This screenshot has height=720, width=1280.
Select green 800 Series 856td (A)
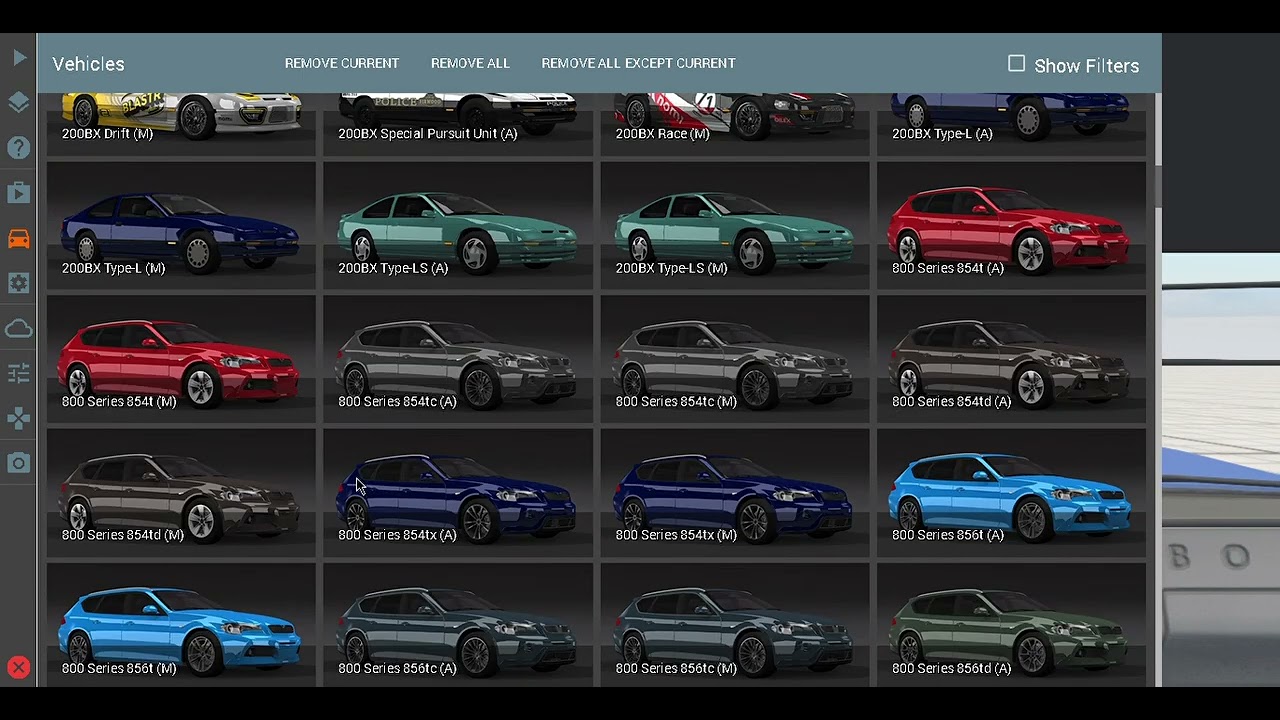tap(1011, 625)
